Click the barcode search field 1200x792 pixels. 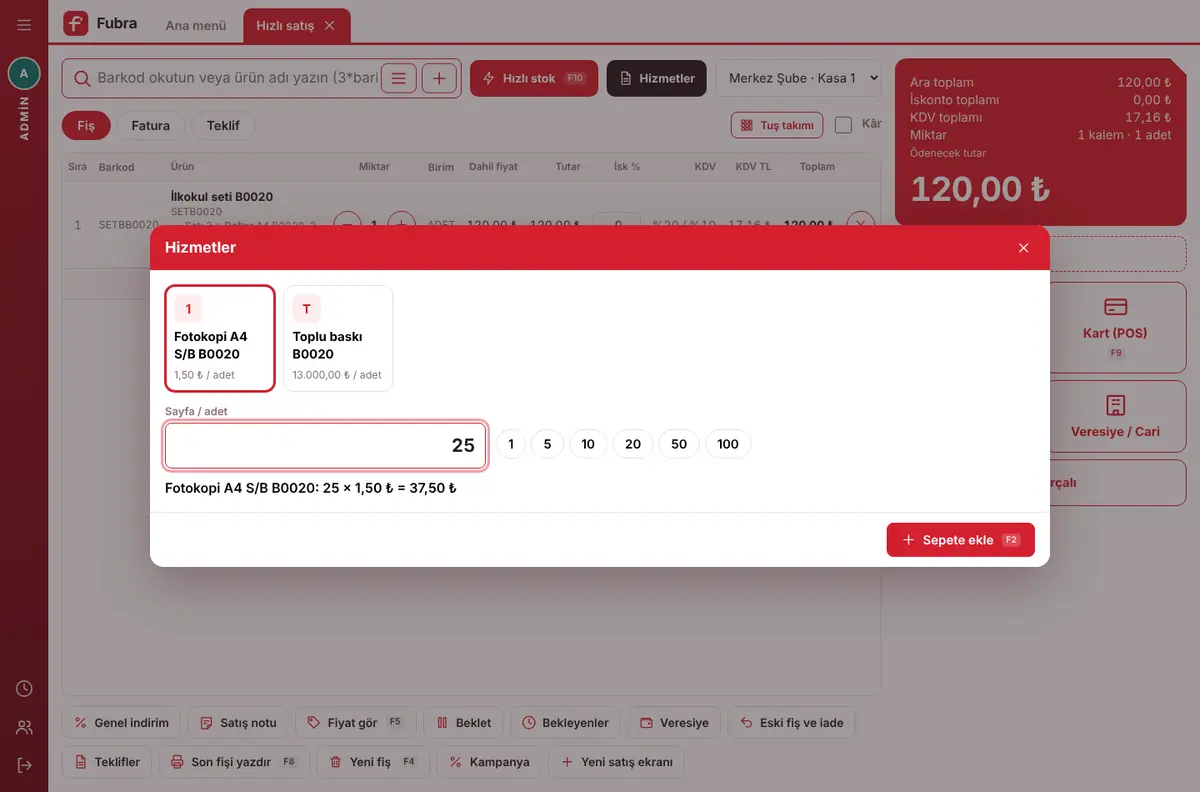click(237, 77)
